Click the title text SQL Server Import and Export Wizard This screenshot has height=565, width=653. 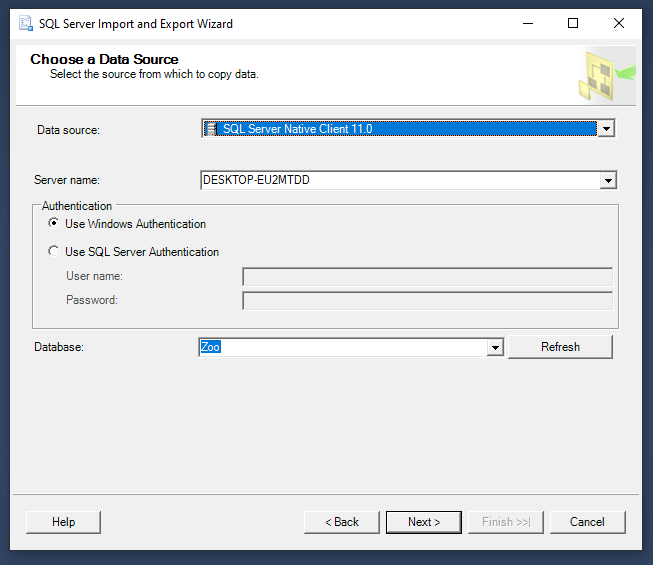pos(136,24)
